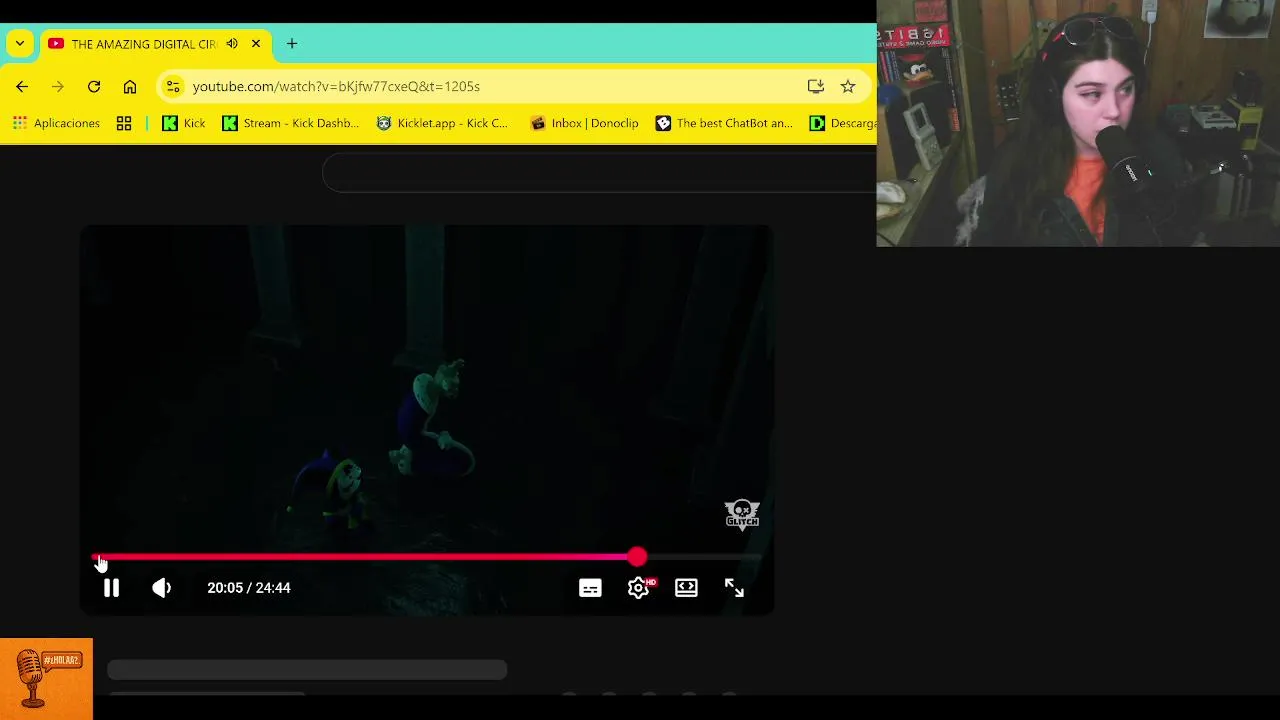Image resolution: width=1280 pixels, height=720 pixels.
Task: Close THE AMAZING DIGITAL CIRCUS tab
Action: (x=256, y=44)
